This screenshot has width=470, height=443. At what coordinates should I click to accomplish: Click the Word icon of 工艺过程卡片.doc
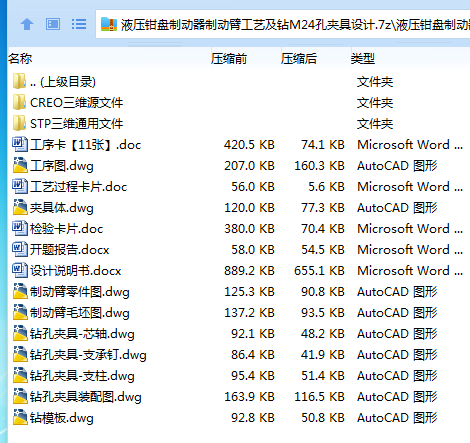click(20, 186)
